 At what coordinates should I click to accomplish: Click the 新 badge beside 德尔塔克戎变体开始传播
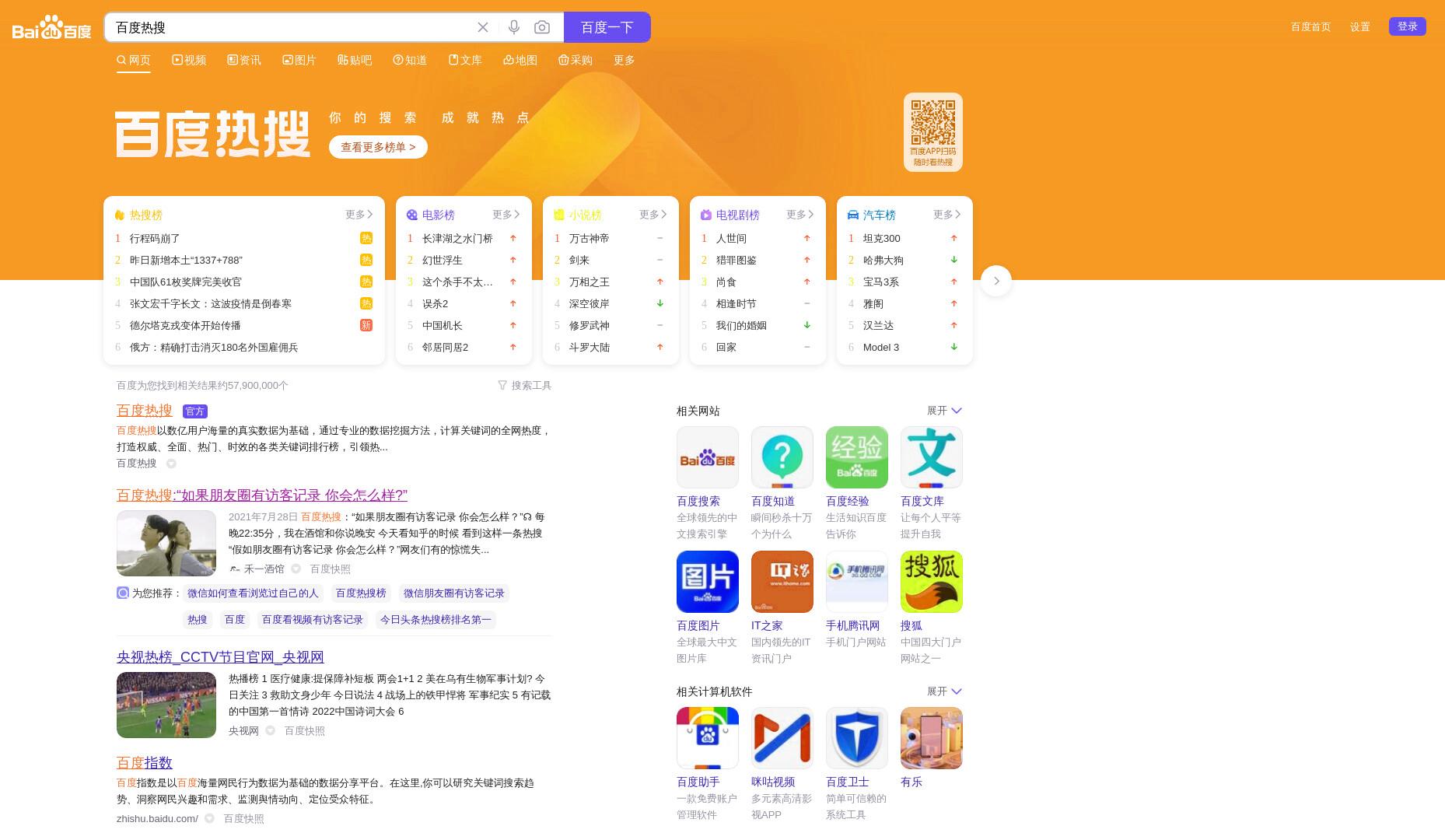tap(366, 325)
